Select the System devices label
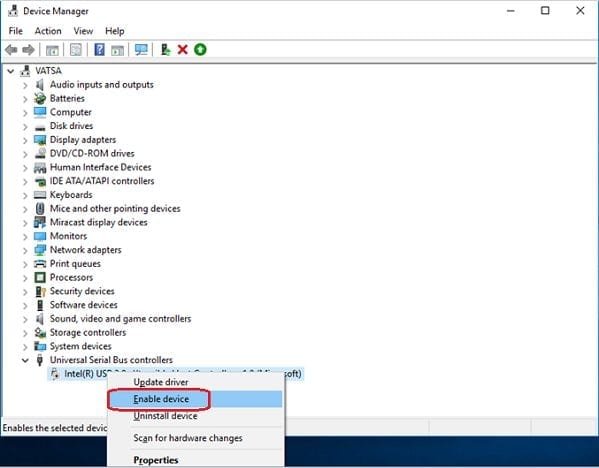This screenshot has width=599, height=468. point(81,346)
